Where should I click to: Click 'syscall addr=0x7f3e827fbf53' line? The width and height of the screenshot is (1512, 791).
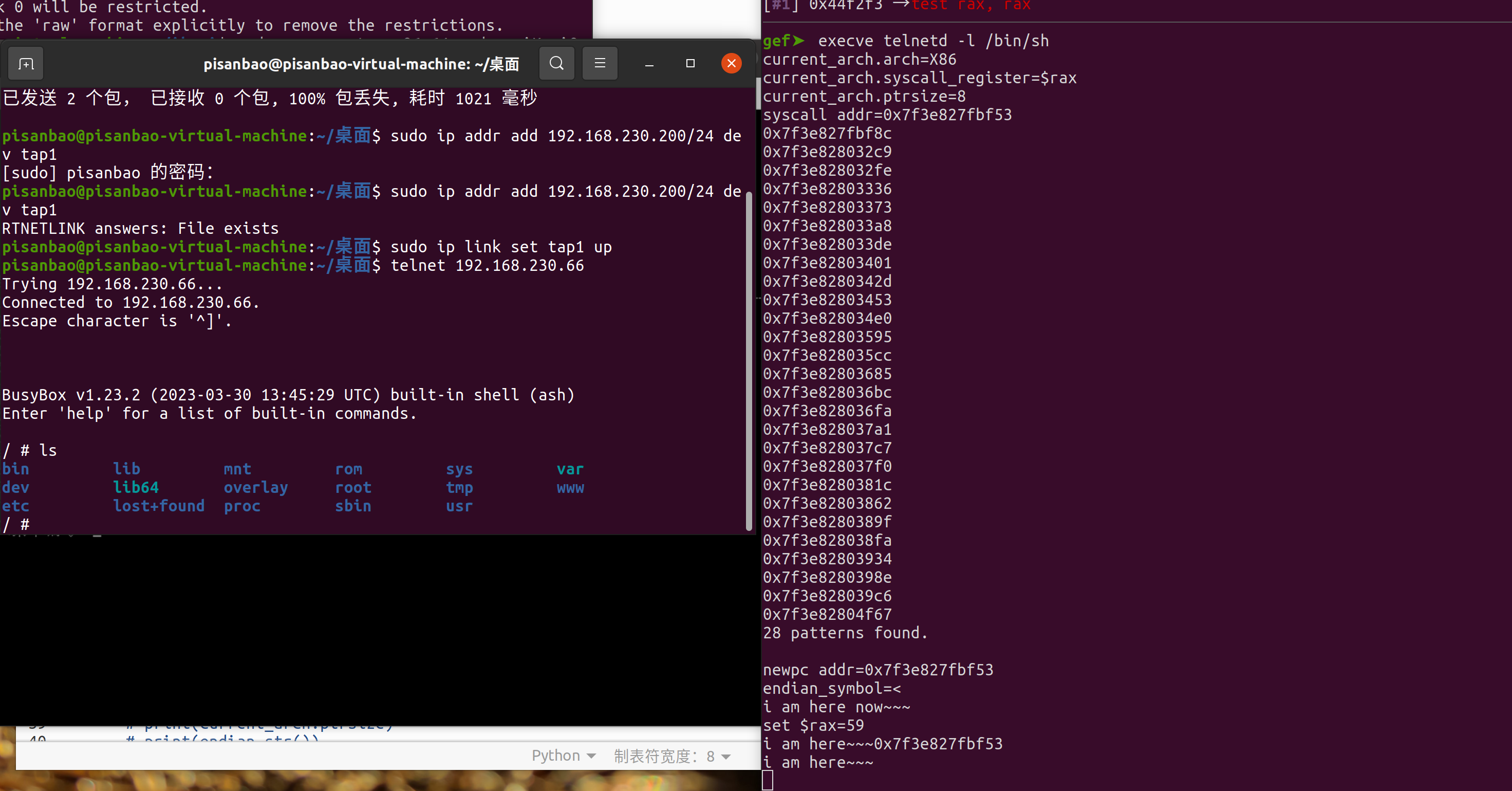click(887, 115)
